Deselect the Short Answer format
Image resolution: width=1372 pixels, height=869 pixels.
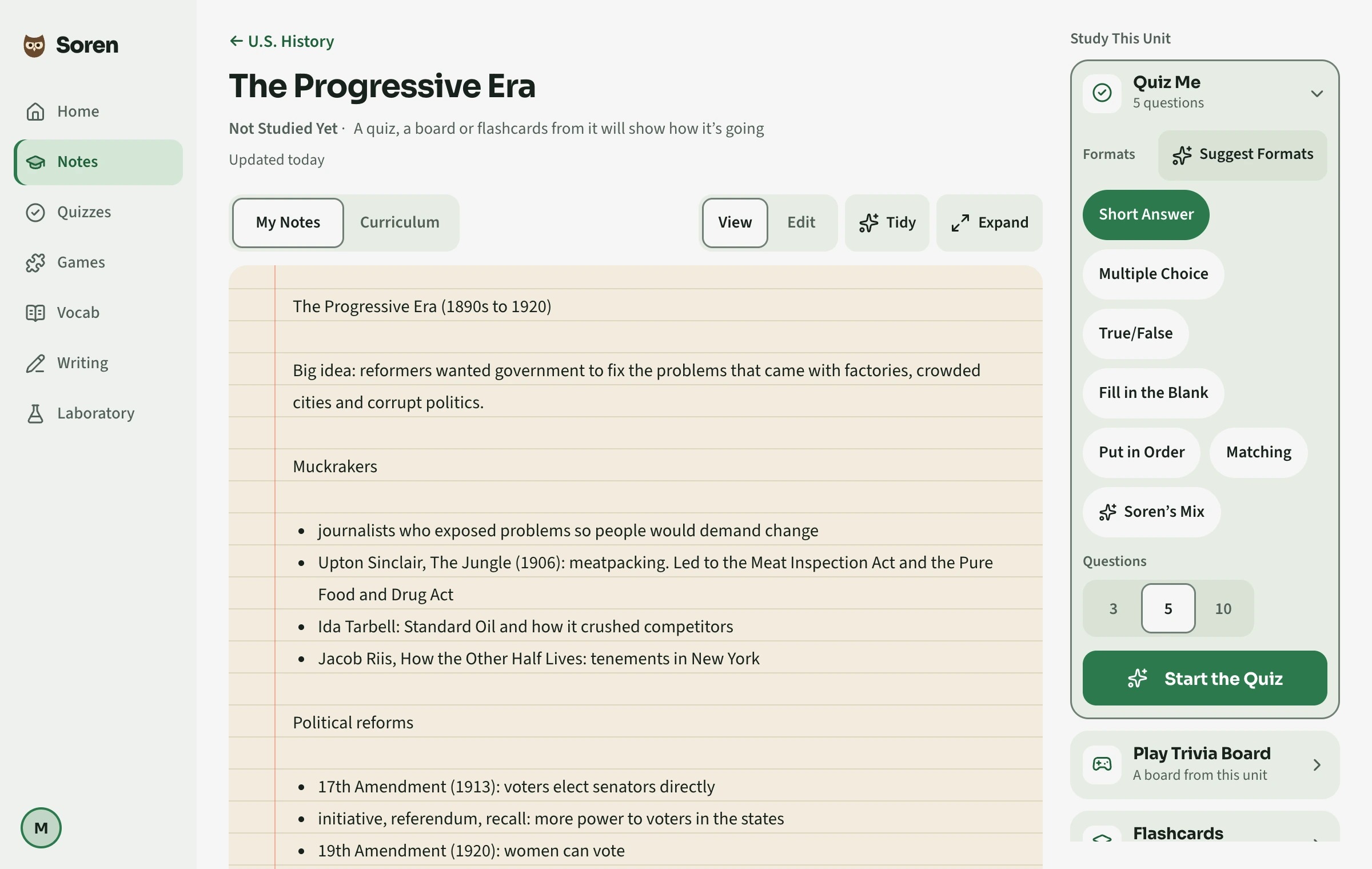point(1146,214)
